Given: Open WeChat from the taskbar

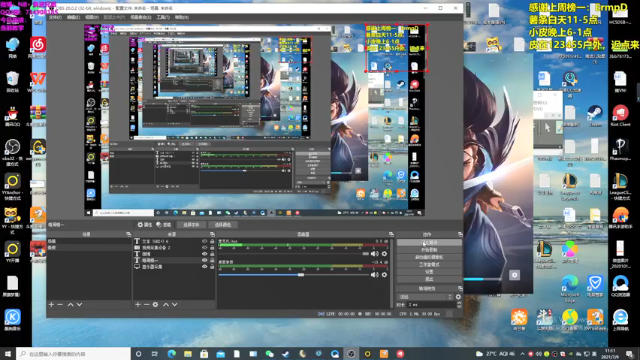Looking at the screenshot, I should [x=269, y=354].
